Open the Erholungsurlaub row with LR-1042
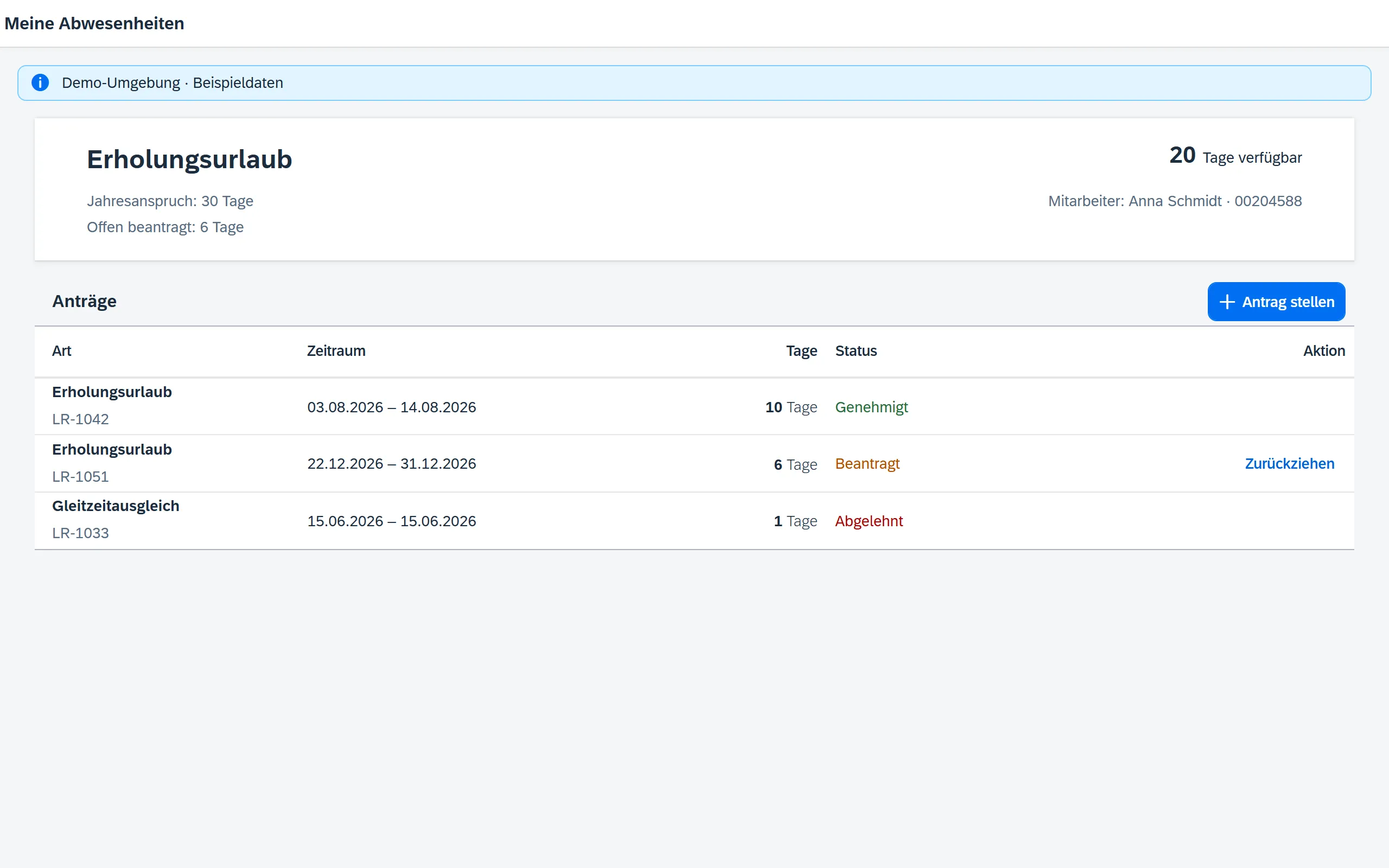This screenshot has width=1389, height=868. [694, 406]
